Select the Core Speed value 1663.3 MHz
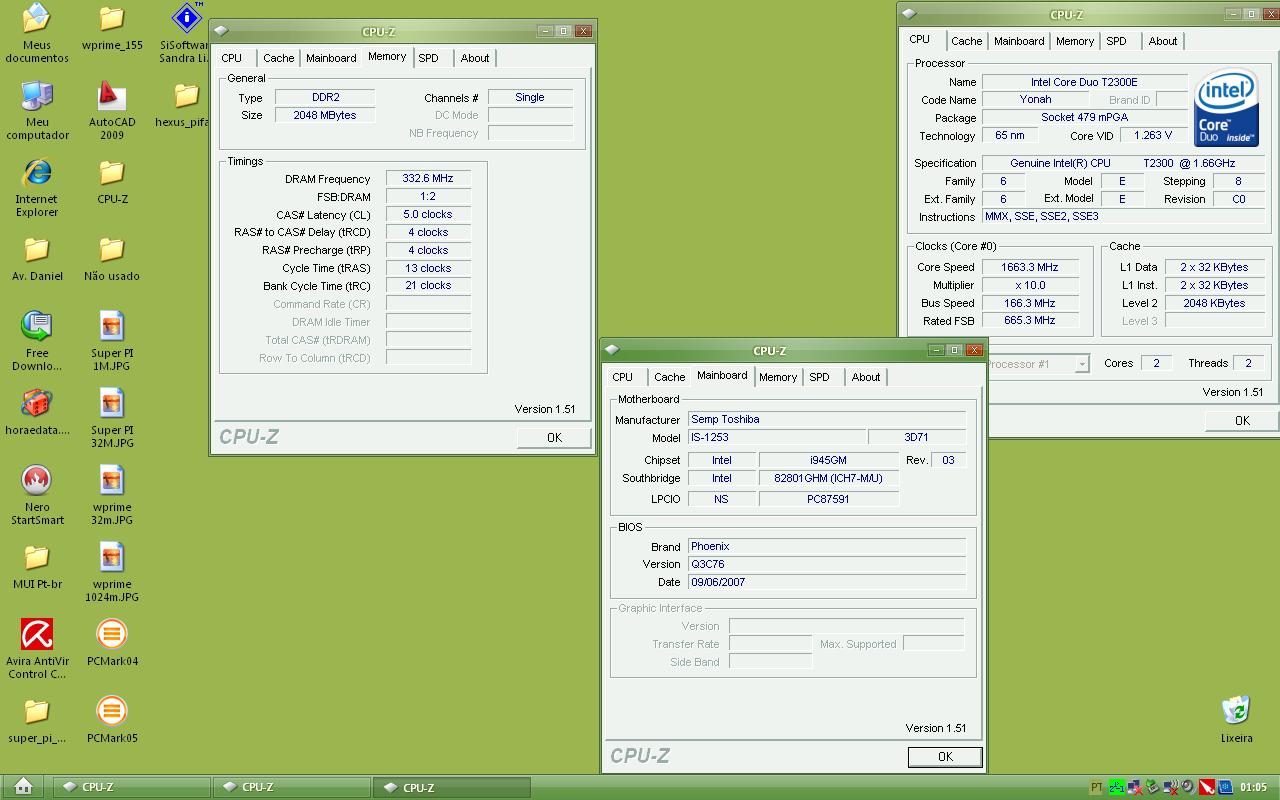 point(1030,267)
